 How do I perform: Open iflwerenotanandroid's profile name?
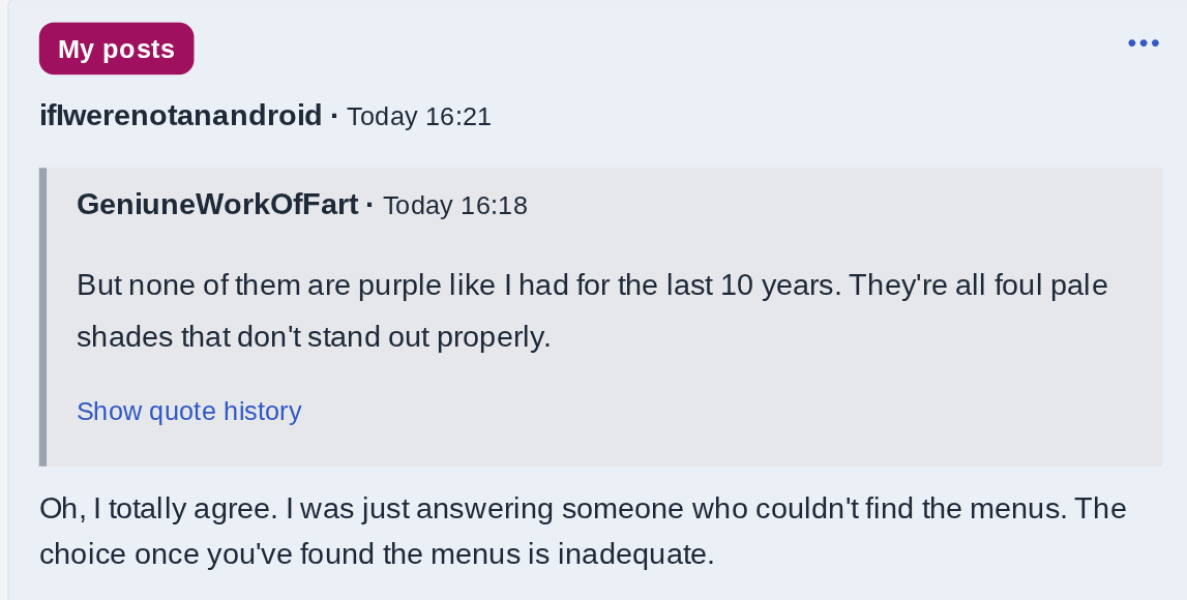pyautogui.click(x=180, y=116)
